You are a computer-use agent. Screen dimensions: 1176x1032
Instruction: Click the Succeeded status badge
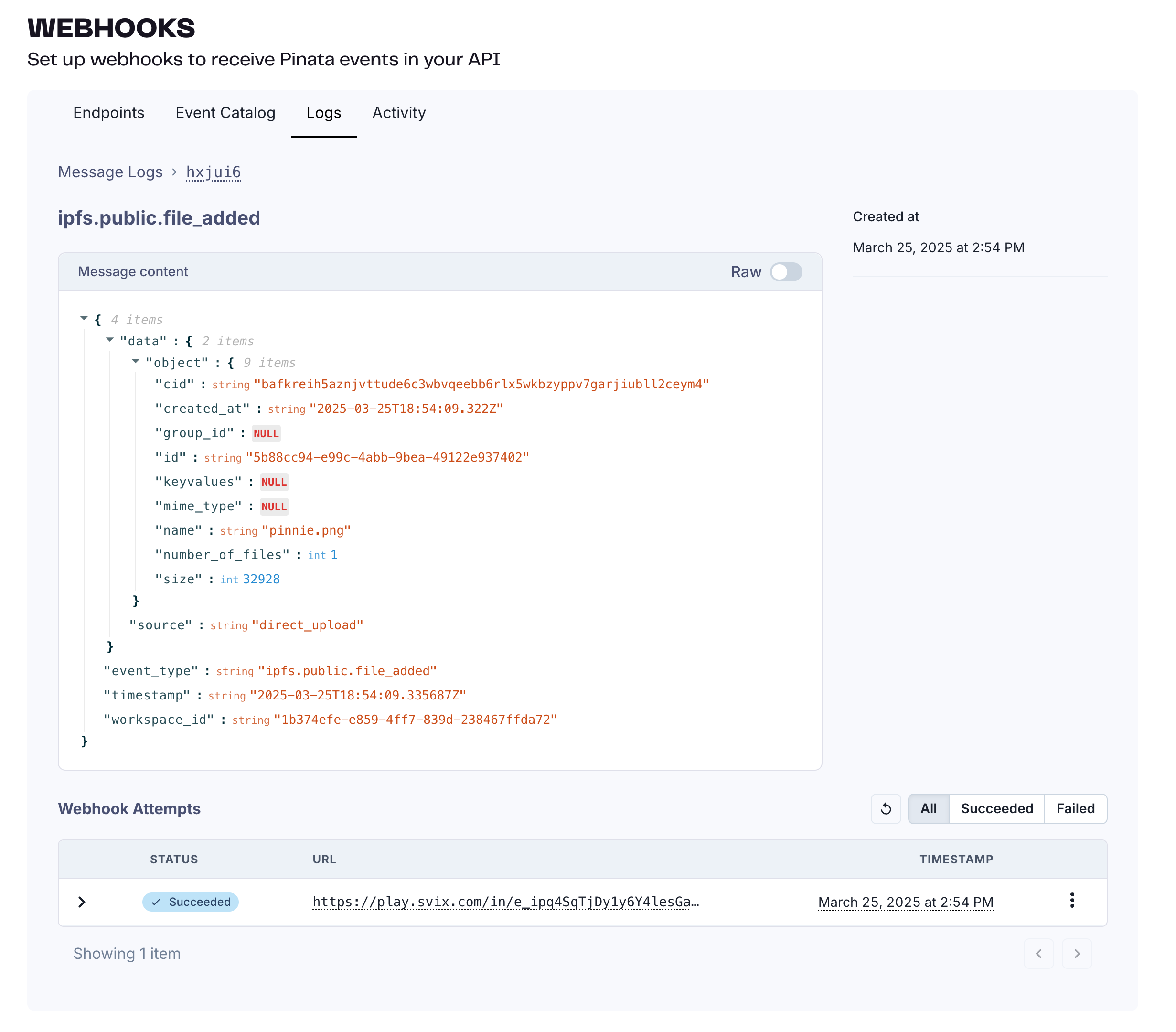coord(191,902)
